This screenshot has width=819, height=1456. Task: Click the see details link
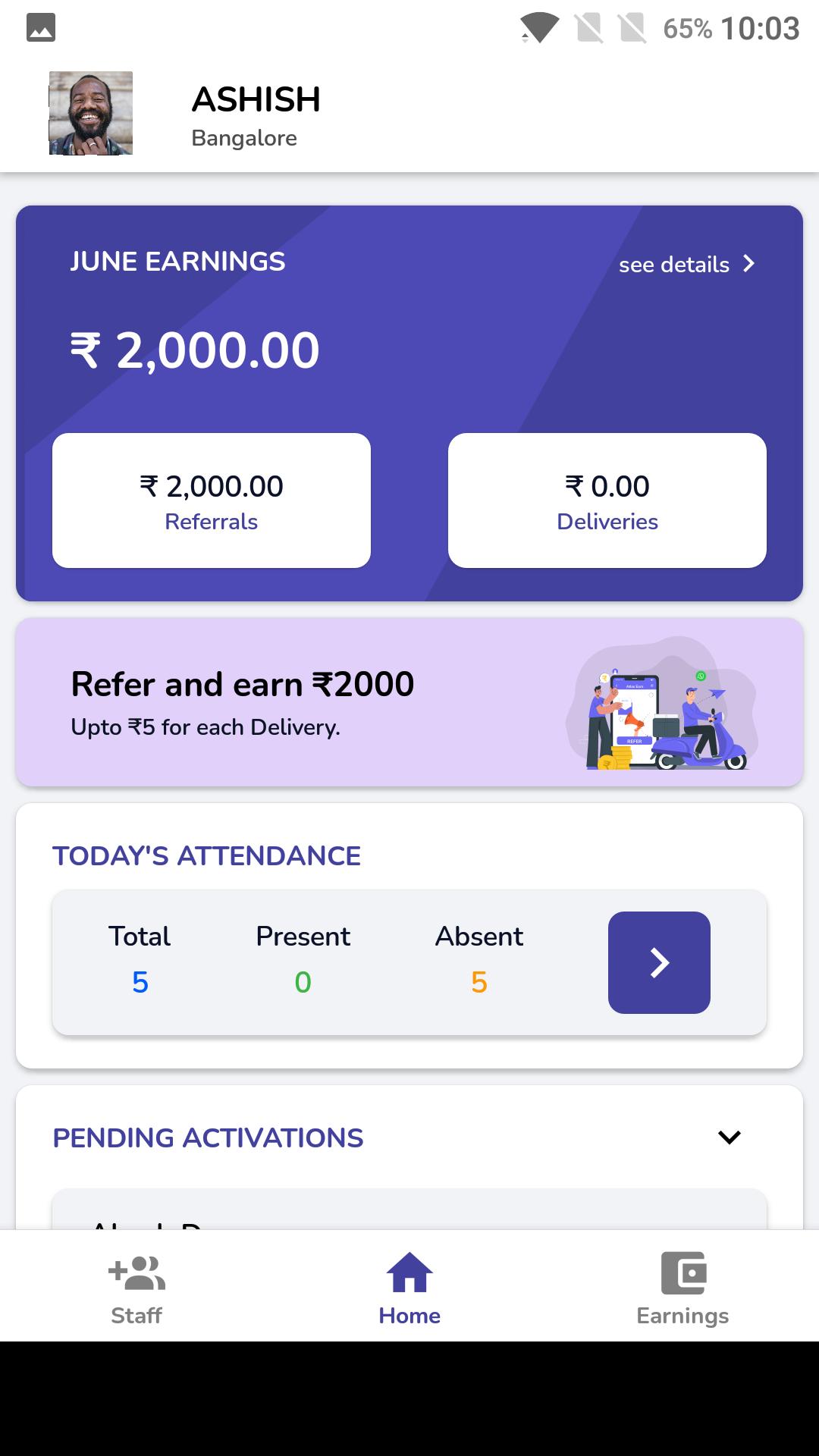tap(673, 265)
